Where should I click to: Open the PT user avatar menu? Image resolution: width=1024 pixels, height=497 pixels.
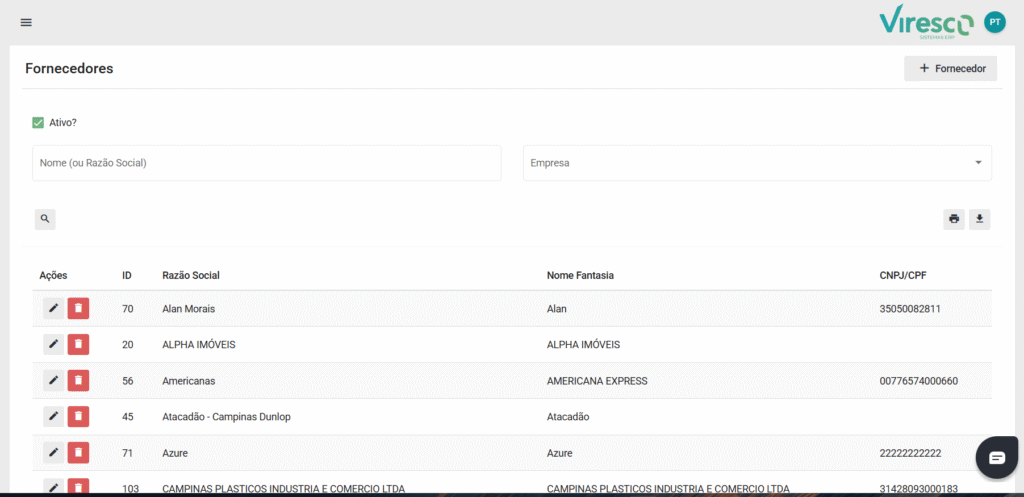(x=994, y=22)
